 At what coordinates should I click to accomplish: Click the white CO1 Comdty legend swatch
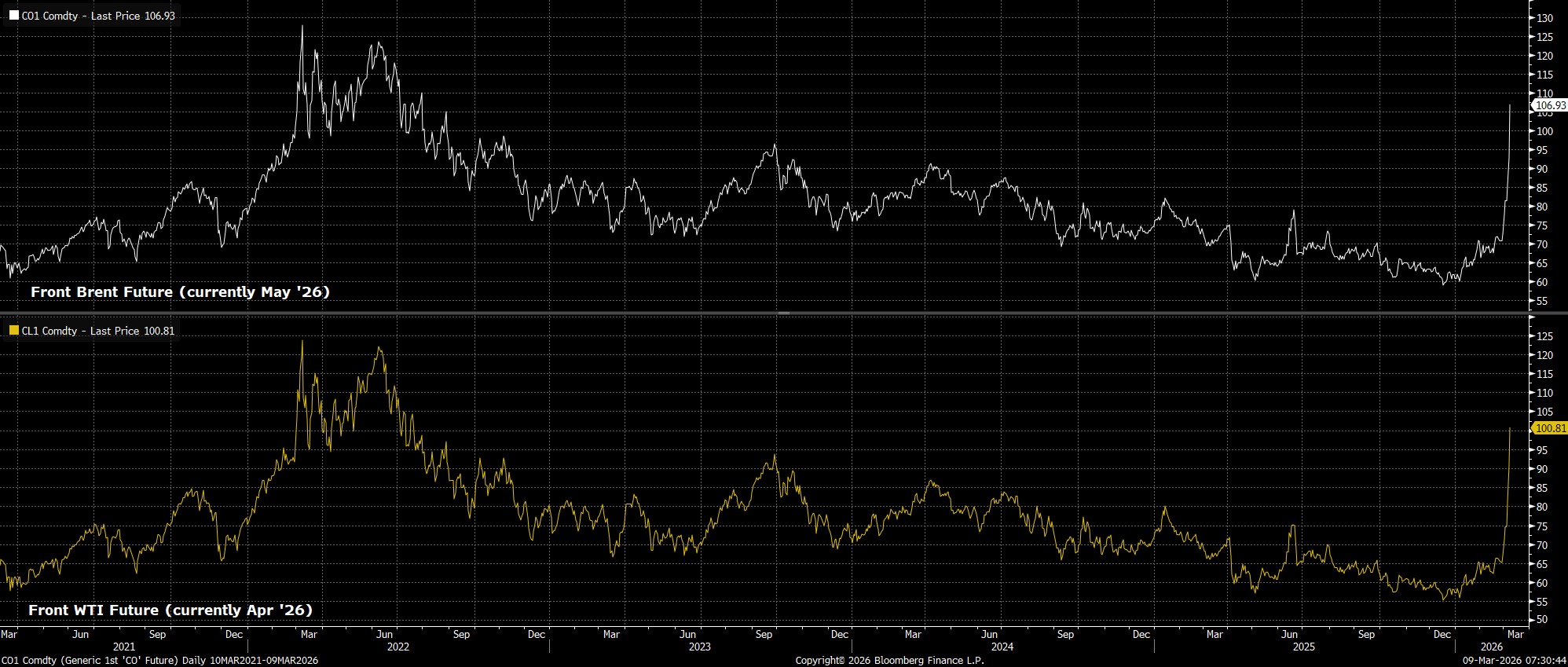pyautogui.click(x=13, y=16)
